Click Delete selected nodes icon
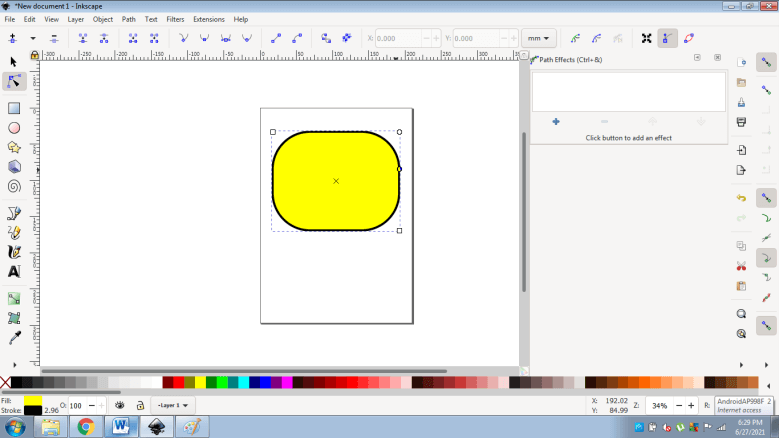 pos(54,38)
